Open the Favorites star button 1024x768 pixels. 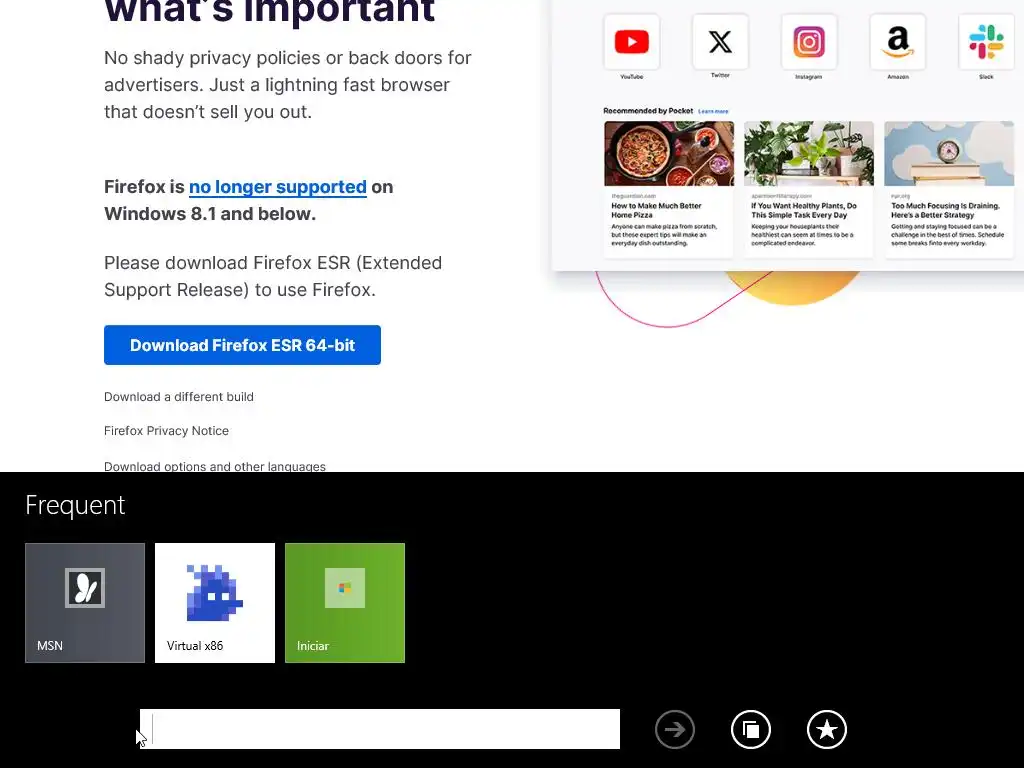click(827, 729)
